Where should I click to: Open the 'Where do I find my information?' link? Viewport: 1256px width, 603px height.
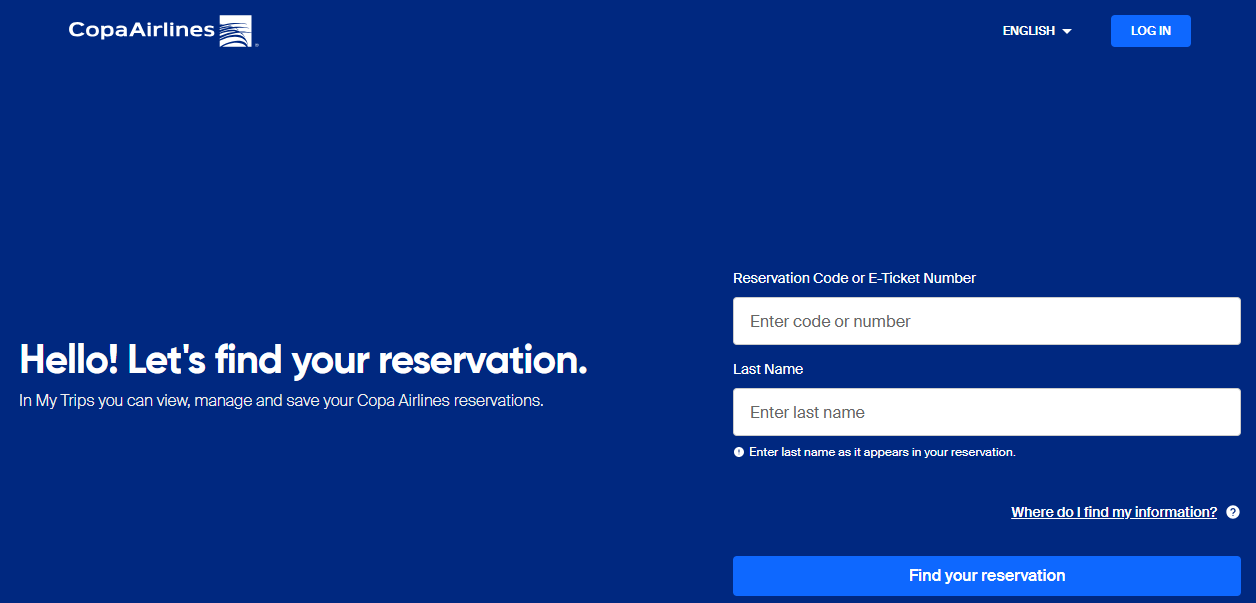[1114, 512]
